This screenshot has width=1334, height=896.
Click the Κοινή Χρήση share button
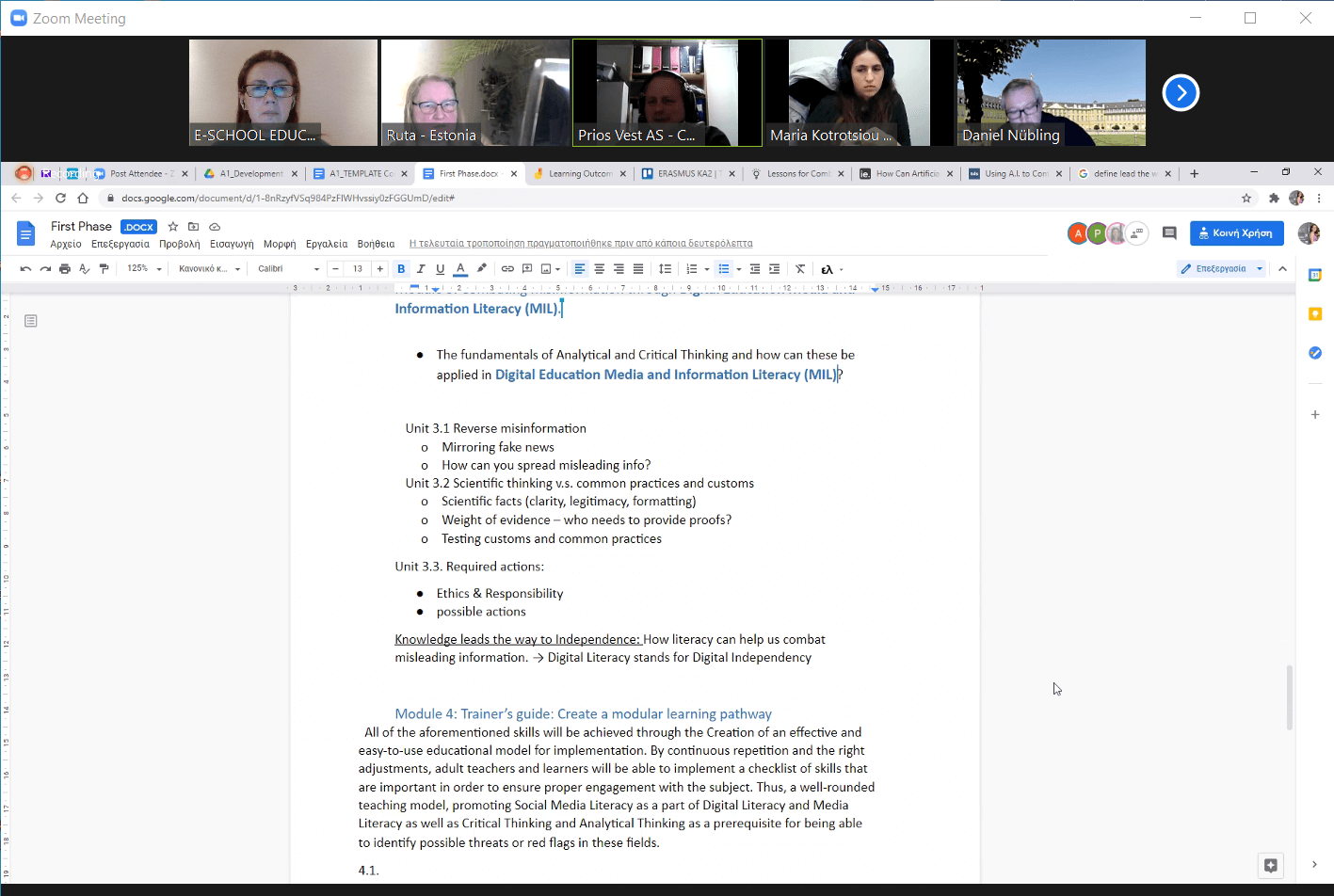tap(1236, 233)
